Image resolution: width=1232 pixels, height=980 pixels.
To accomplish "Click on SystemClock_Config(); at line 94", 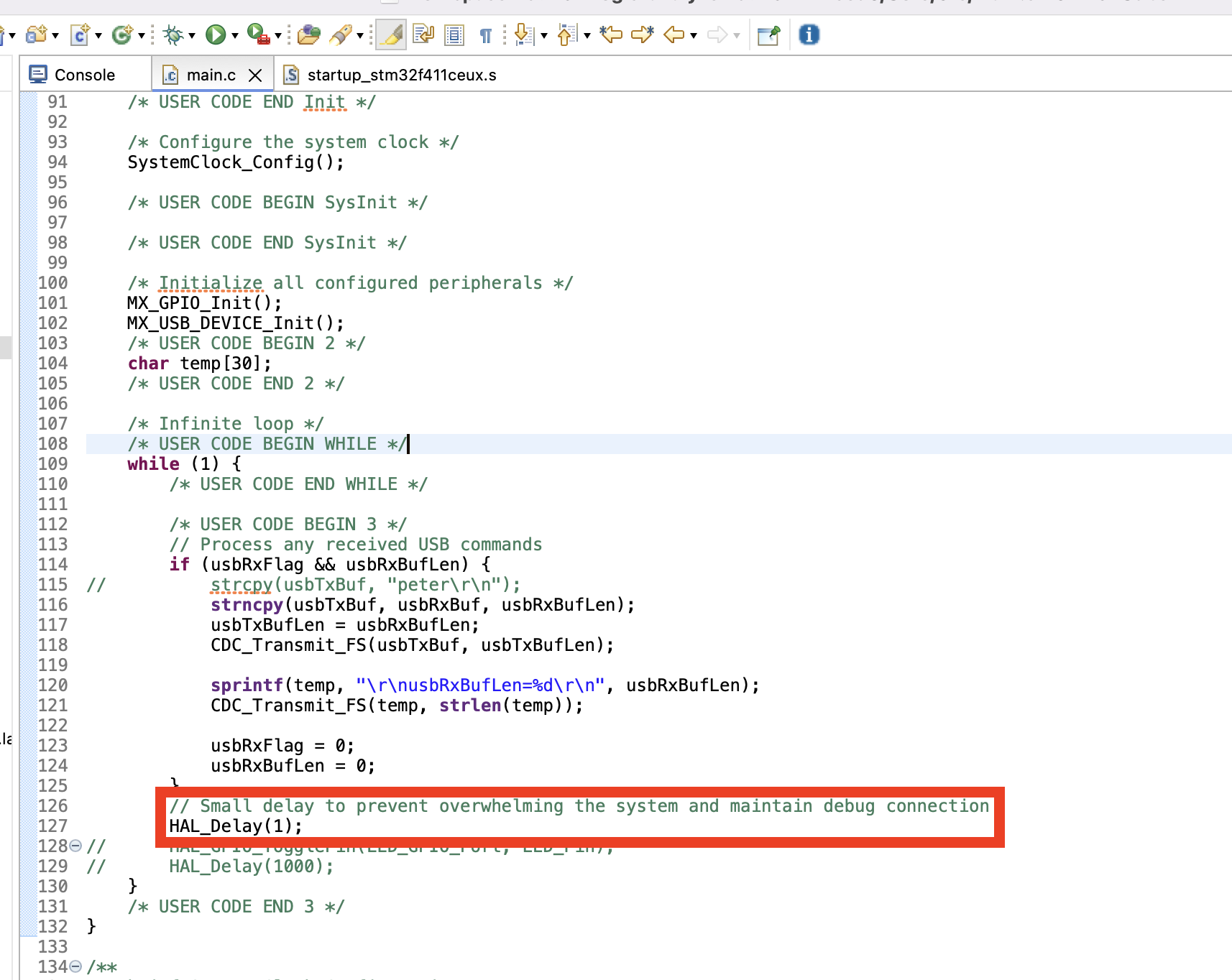I will [x=236, y=162].
